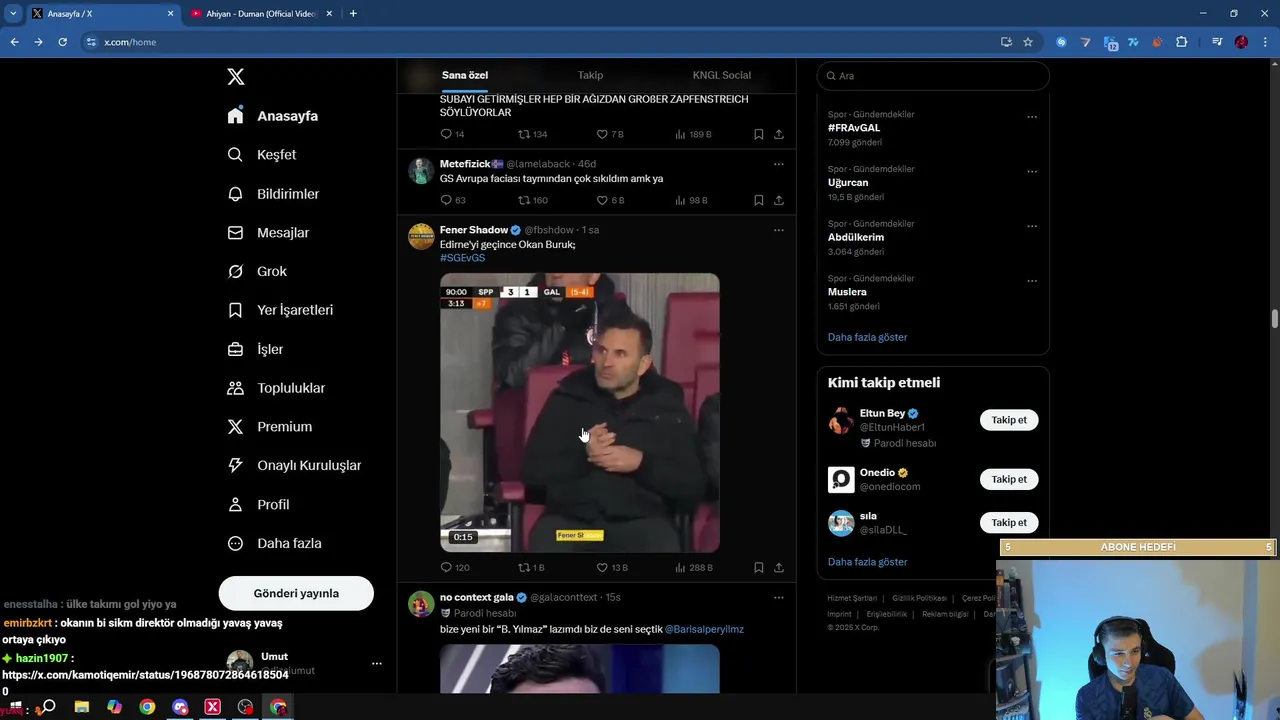Image resolution: width=1280 pixels, height=720 pixels.
Task: Open no context gala profile avatar
Action: point(421,604)
